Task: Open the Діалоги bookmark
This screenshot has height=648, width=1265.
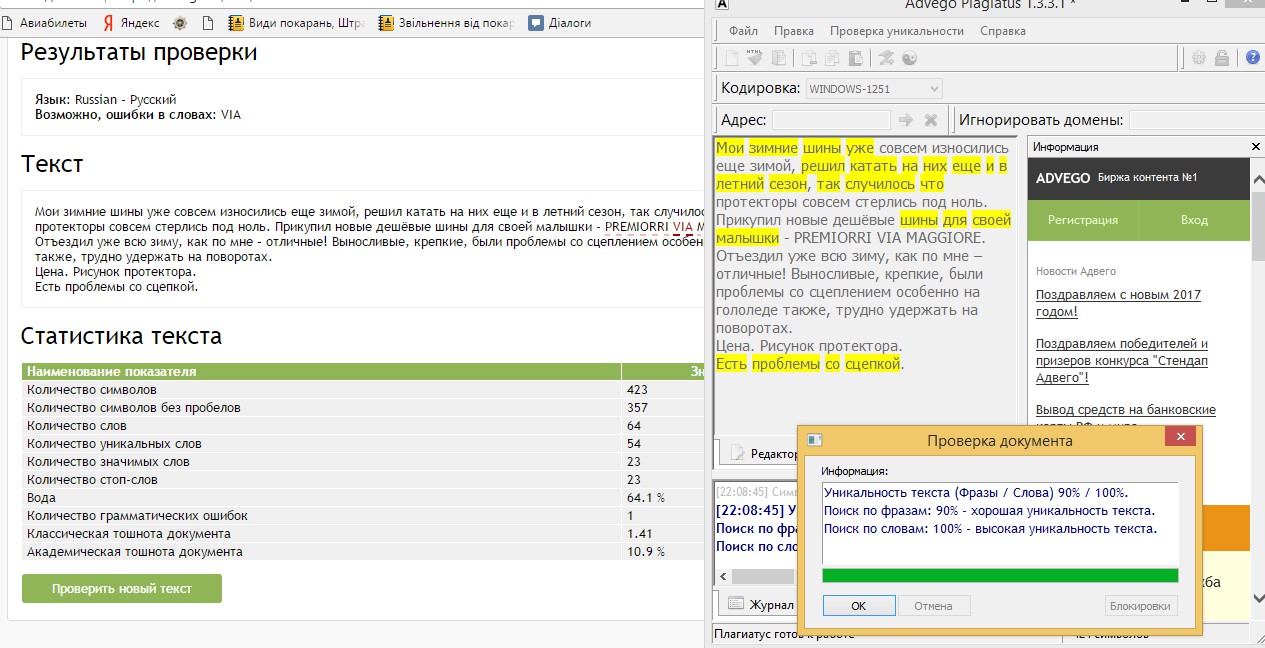Action: tap(559, 22)
